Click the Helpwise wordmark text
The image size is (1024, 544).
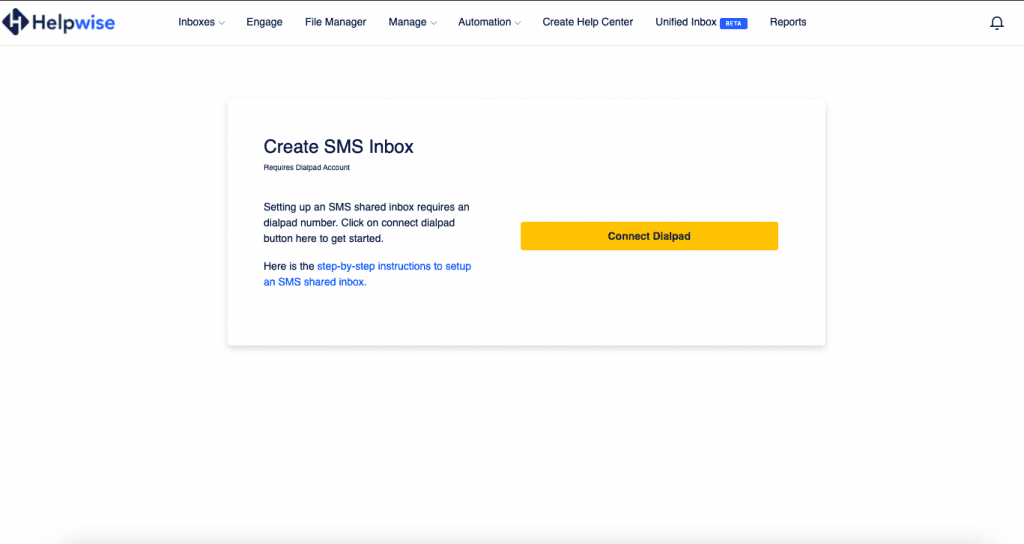72,22
